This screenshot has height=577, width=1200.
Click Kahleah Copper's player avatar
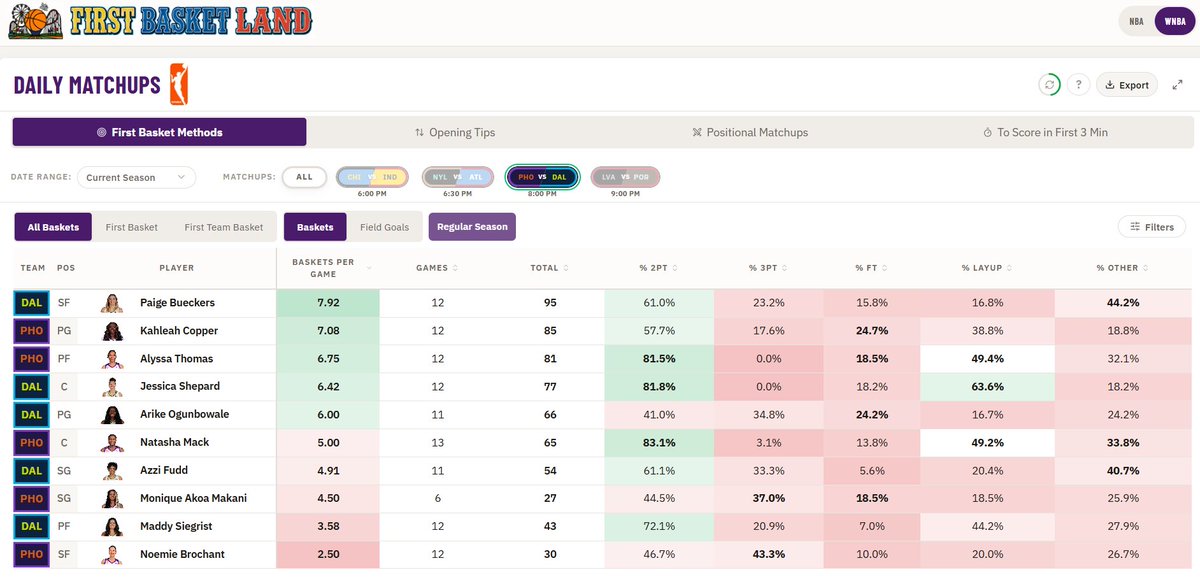click(x=112, y=330)
